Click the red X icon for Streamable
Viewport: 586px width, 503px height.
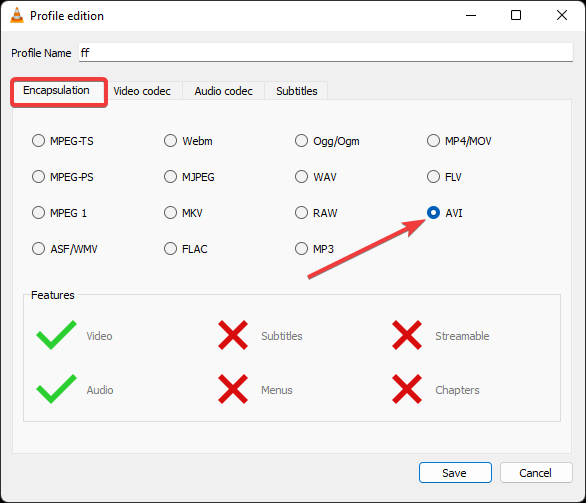[x=407, y=335]
